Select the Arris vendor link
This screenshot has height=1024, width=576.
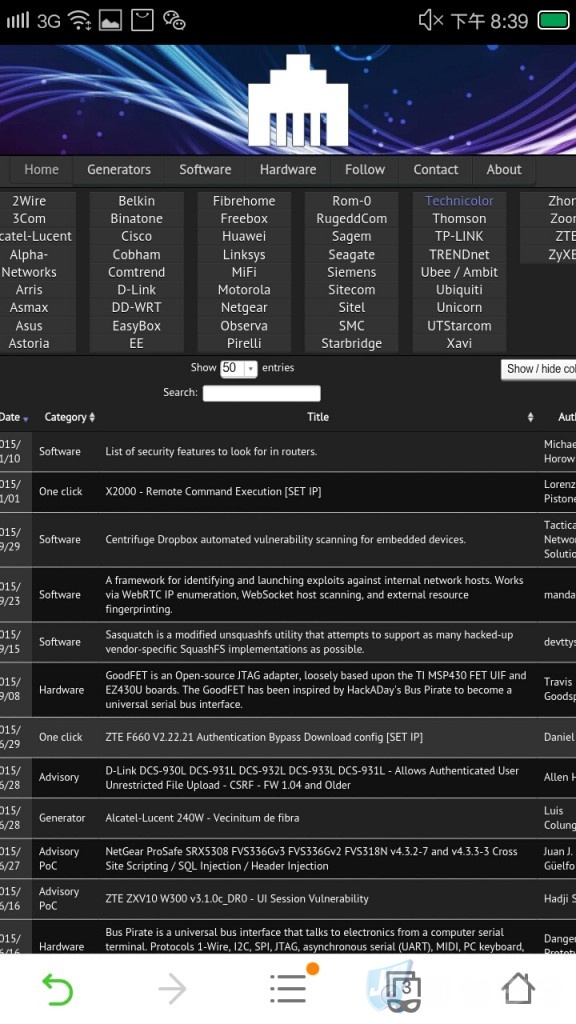29,290
